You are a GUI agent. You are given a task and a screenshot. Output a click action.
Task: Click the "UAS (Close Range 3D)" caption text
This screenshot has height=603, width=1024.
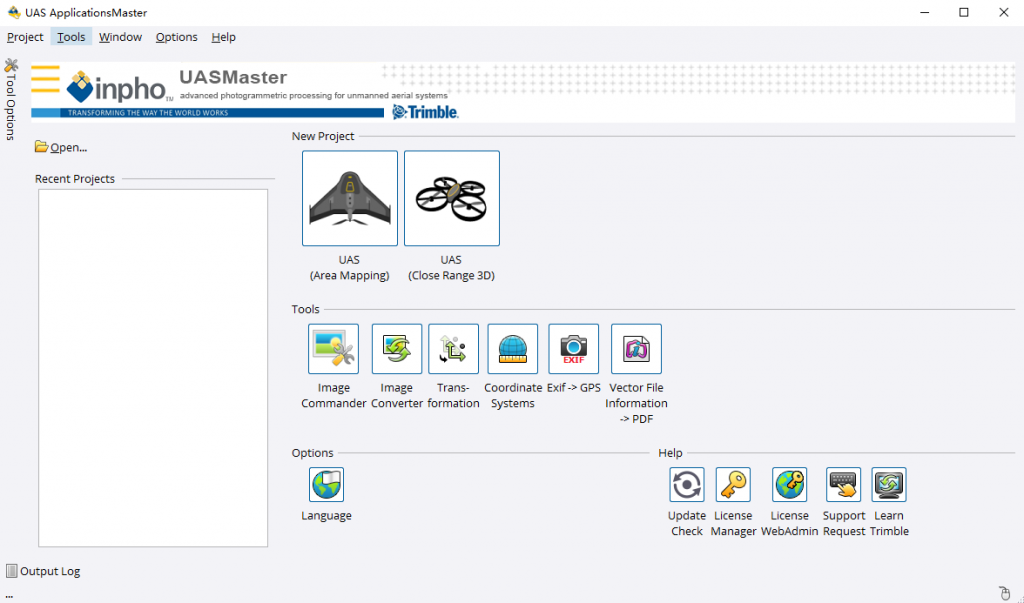(x=451, y=268)
